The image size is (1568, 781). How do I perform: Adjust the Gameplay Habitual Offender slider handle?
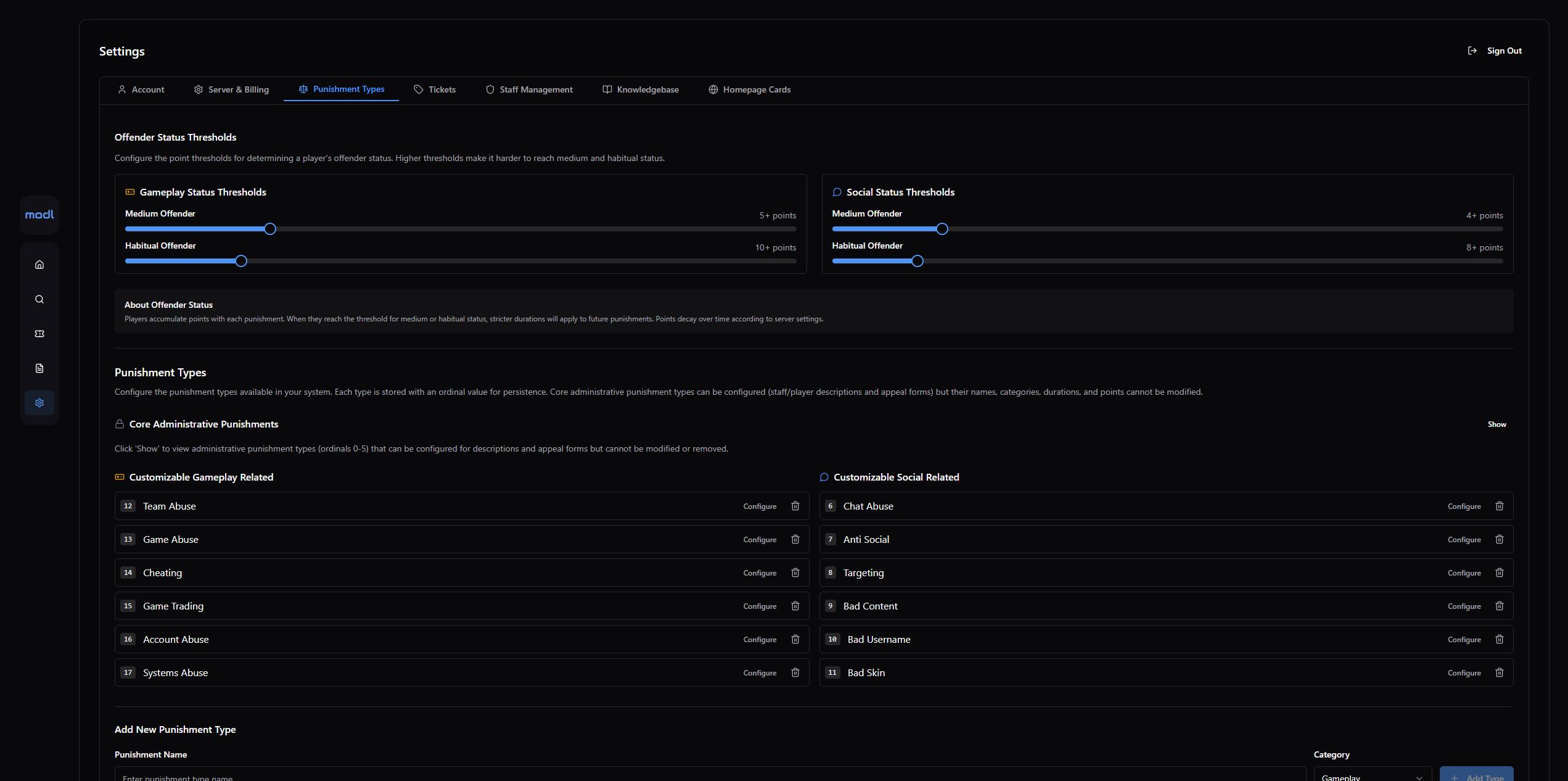[x=241, y=261]
